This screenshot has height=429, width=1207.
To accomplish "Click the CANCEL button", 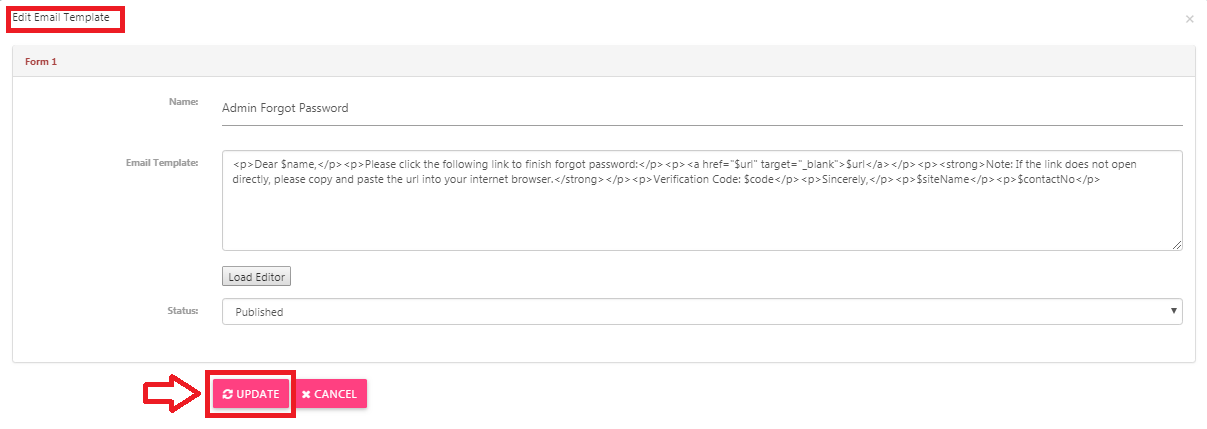I will (x=330, y=394).
